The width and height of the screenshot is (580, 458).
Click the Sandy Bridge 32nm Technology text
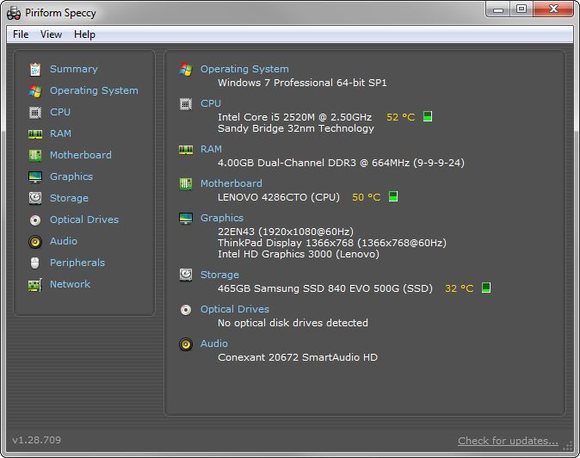296,129
